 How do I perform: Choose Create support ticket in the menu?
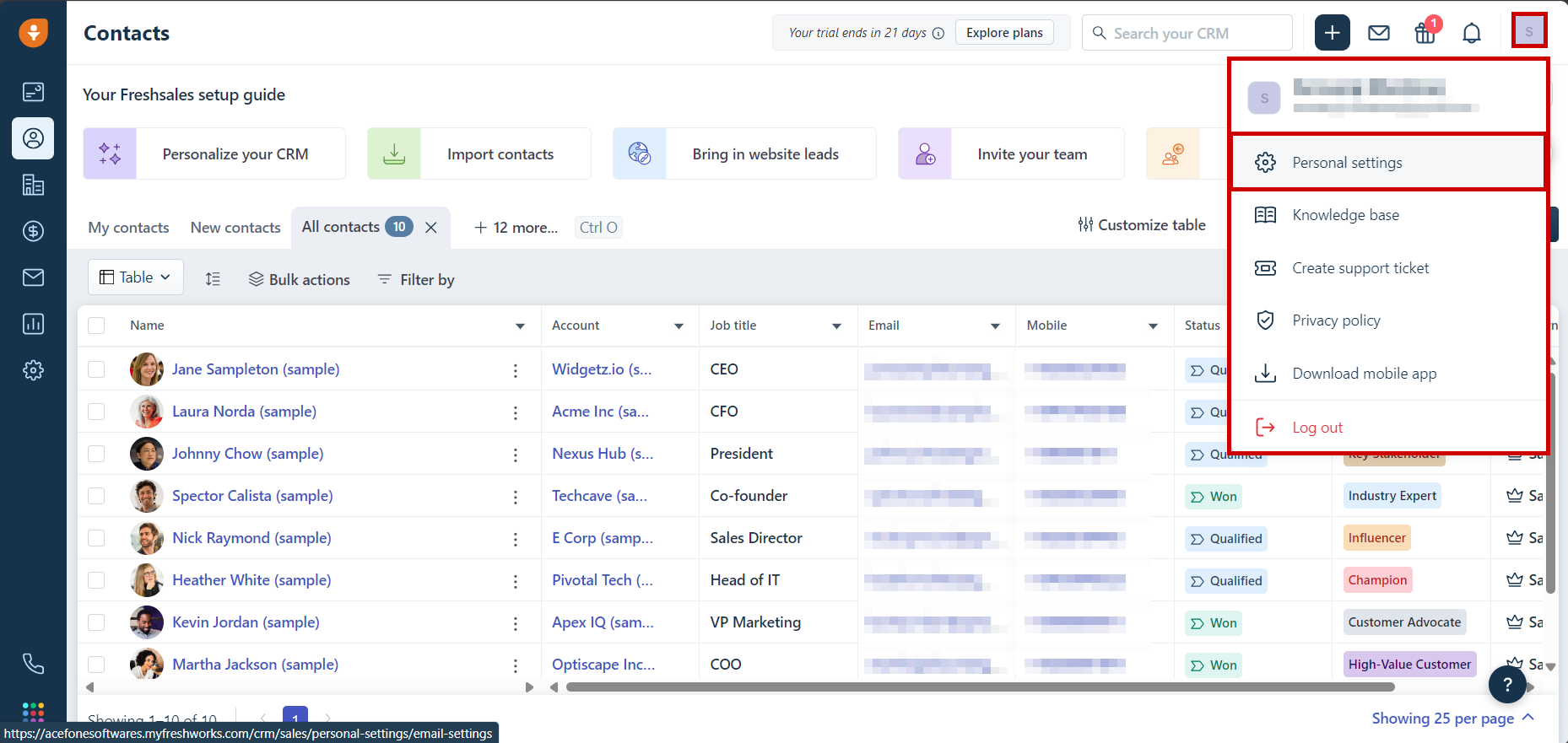(1388, 268)
